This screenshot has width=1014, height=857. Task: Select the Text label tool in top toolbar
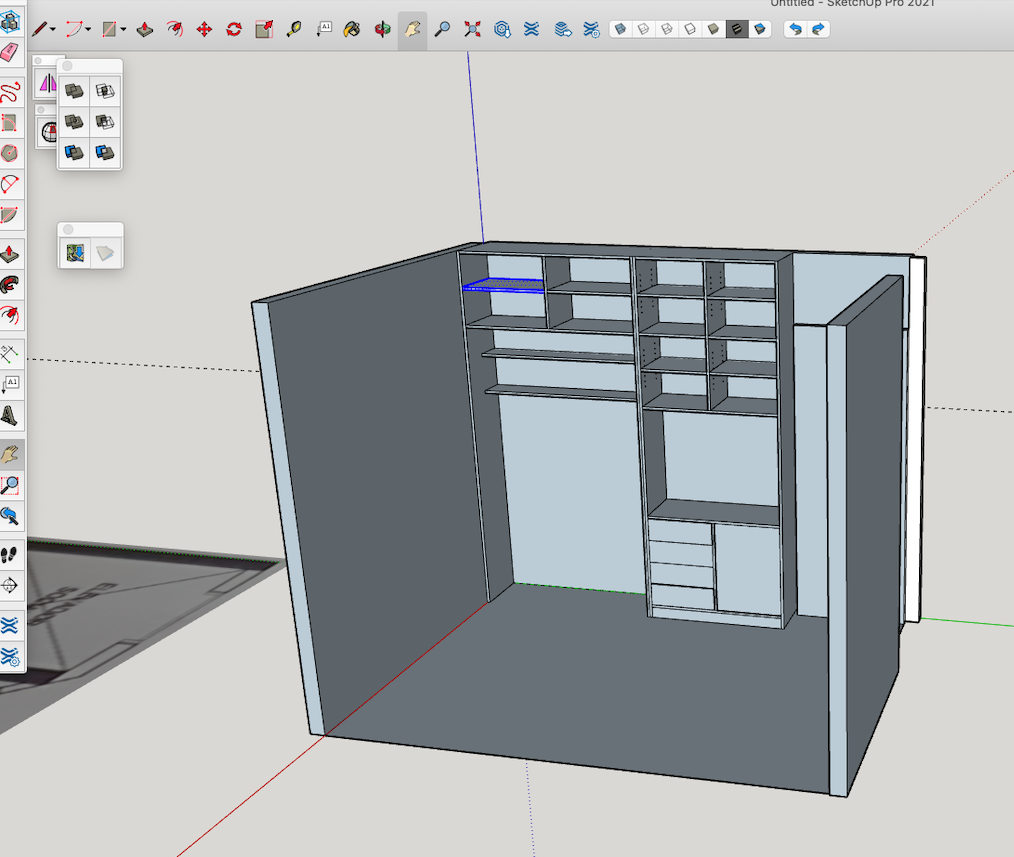[x=323, y=29]
